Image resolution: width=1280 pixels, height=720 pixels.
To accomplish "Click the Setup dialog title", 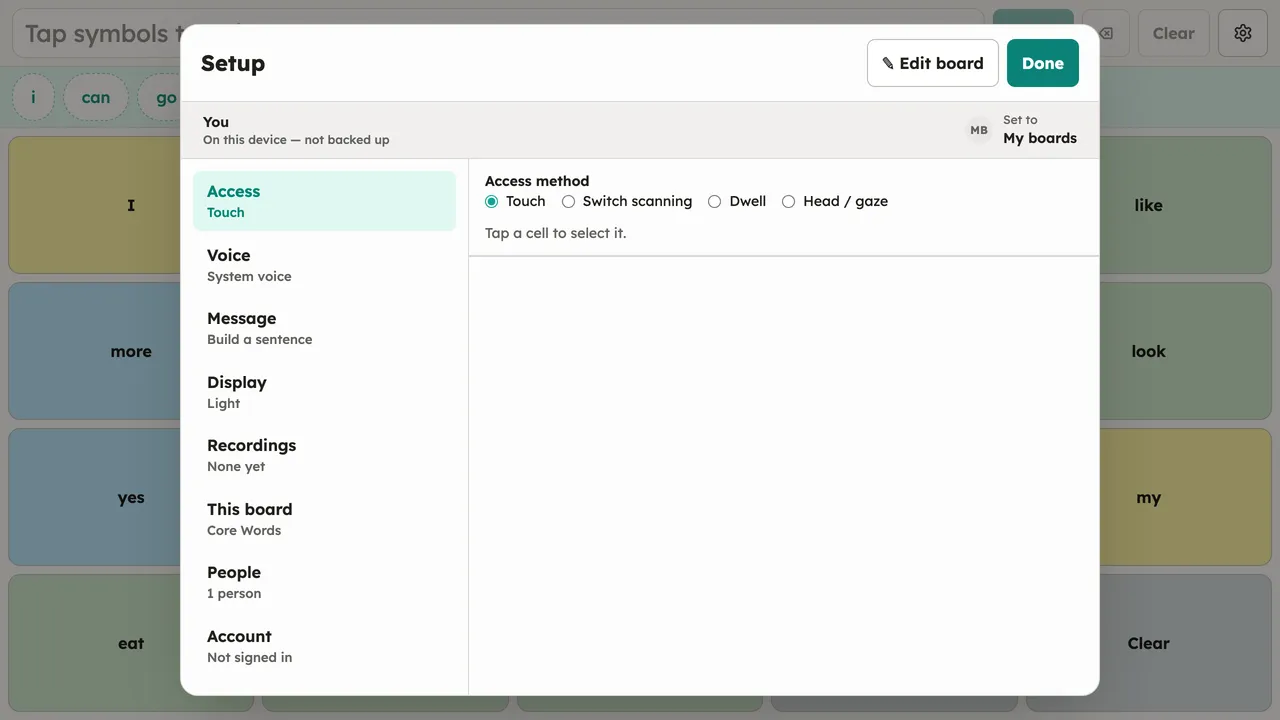I will [x=233, y=63].
